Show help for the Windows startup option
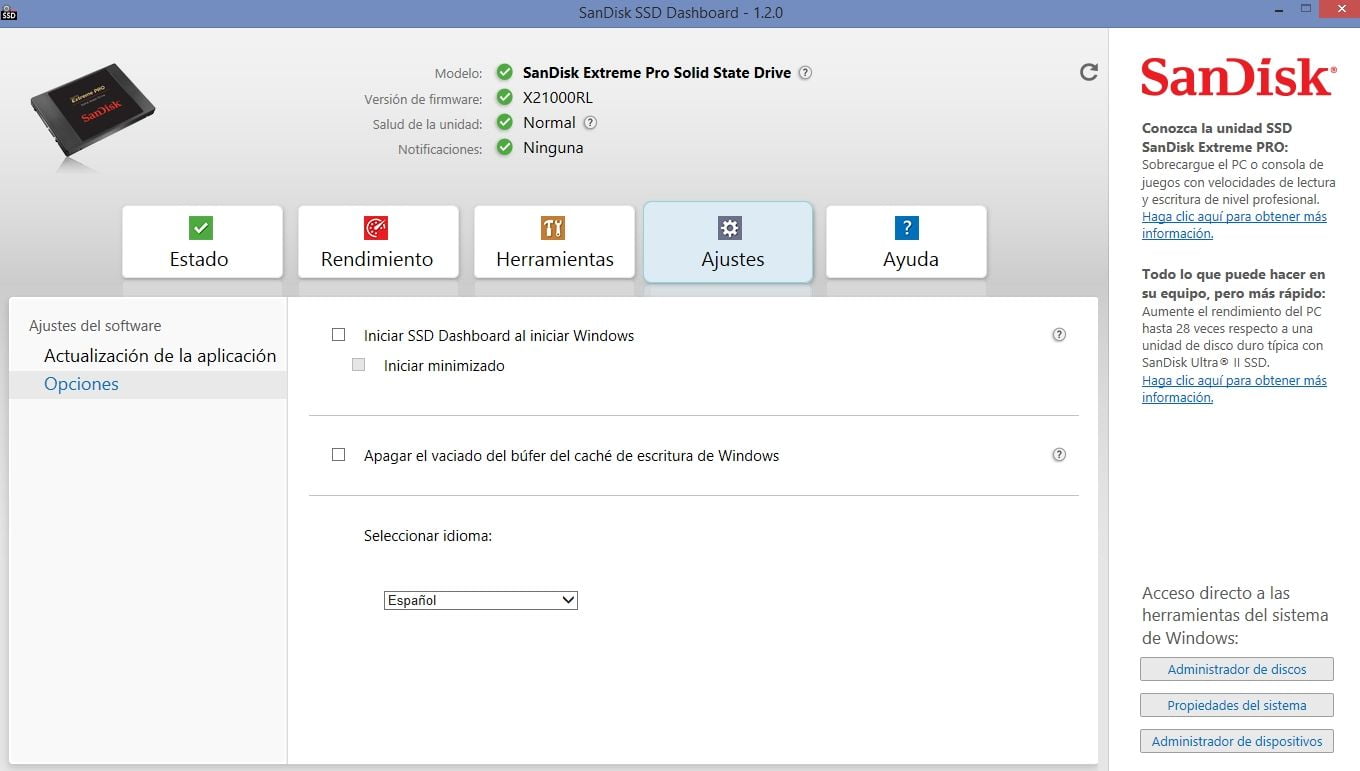The width and height of the screenshot is (1360, 771). [x=1059, y=335]
